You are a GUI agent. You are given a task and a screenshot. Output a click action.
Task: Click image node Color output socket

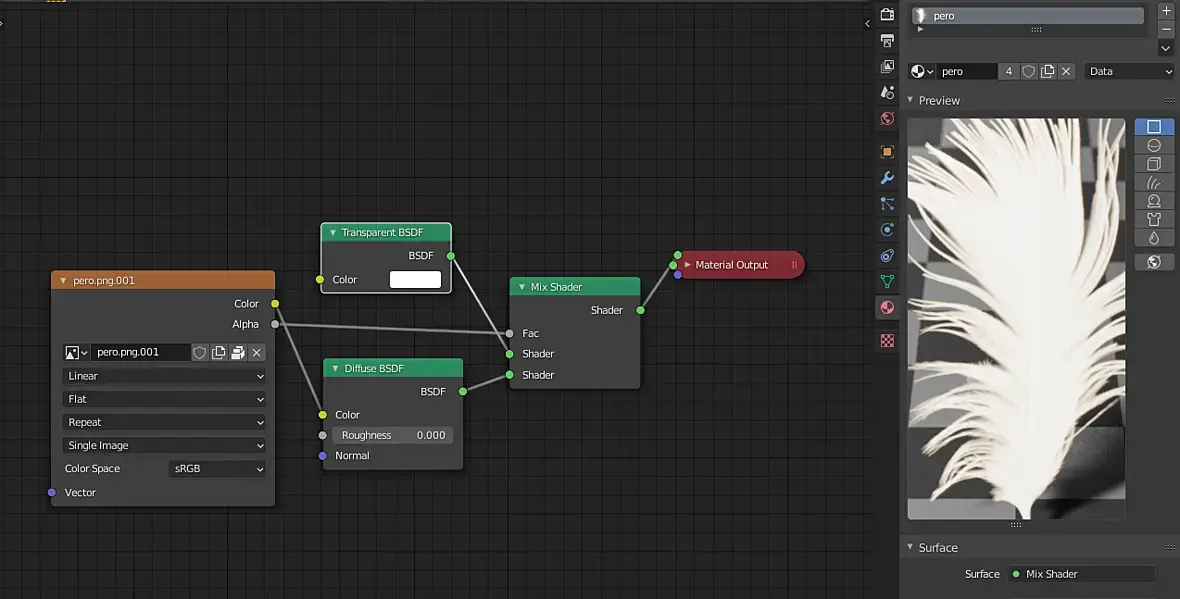[x=275, y=304]
